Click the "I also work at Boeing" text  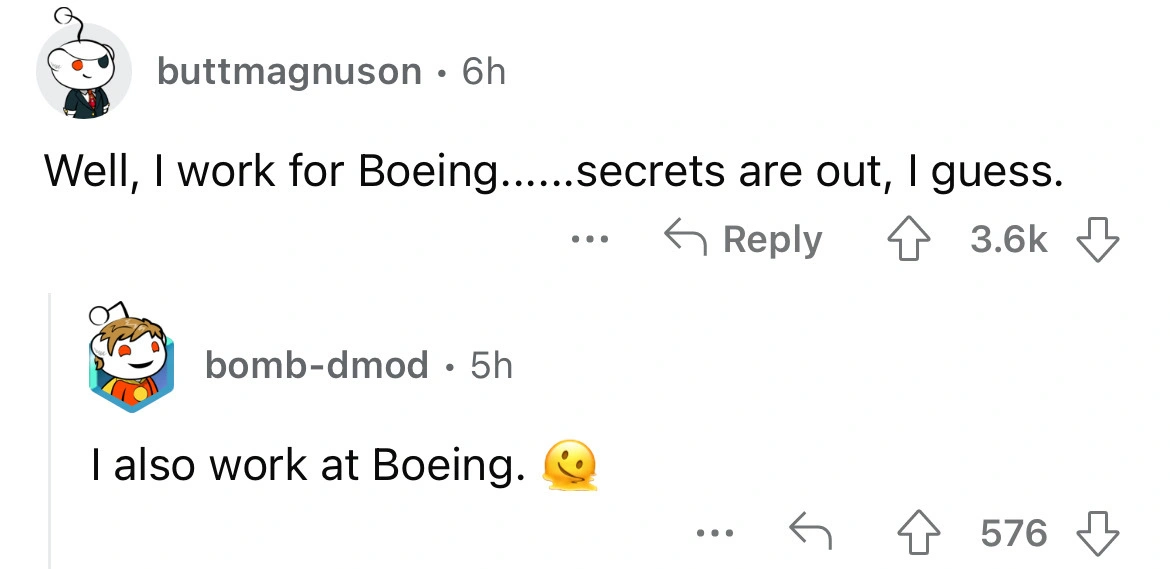(305, 466)
